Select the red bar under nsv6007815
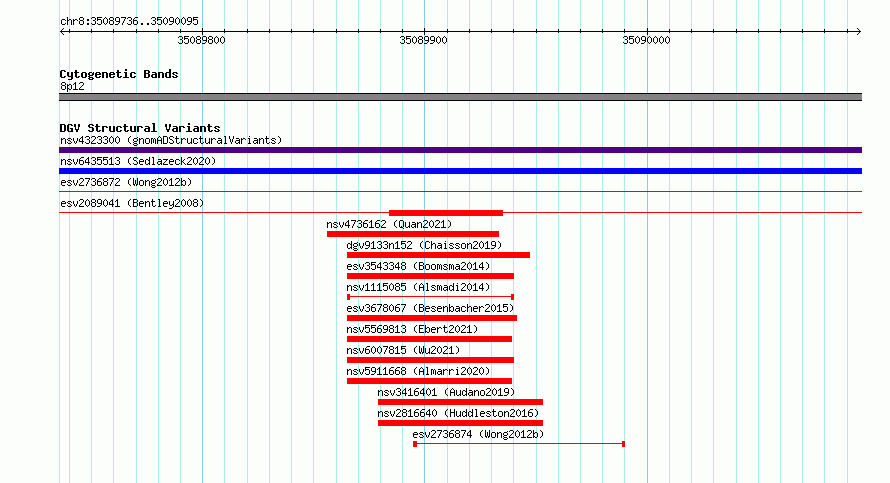This screenshot has width=890, height=483. 430,360
